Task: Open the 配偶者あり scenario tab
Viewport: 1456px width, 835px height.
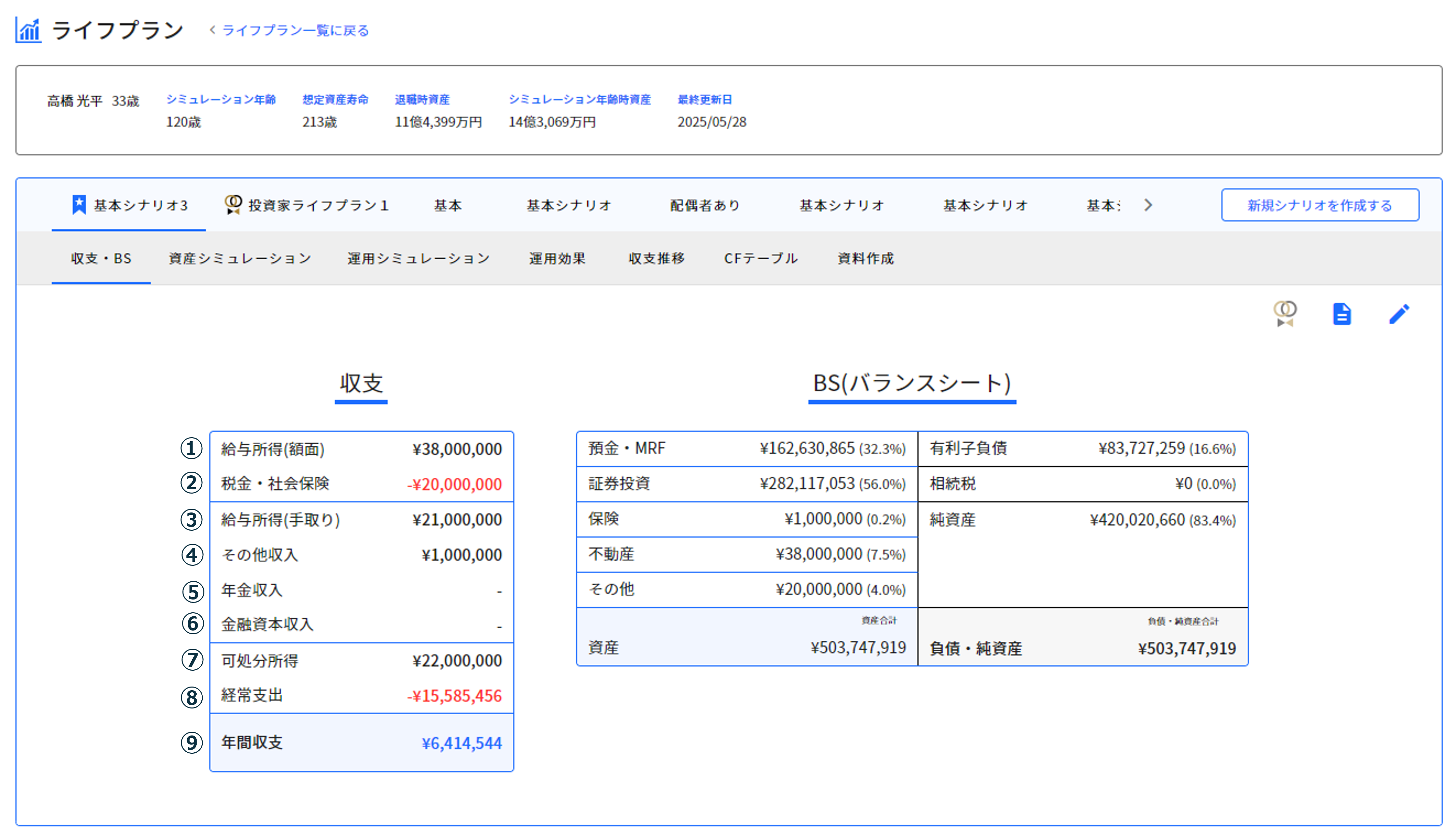Action: 705,205
